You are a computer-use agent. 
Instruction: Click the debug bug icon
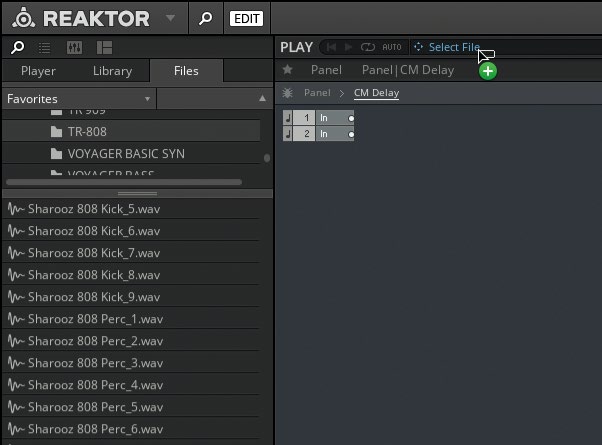coord(288,92)
